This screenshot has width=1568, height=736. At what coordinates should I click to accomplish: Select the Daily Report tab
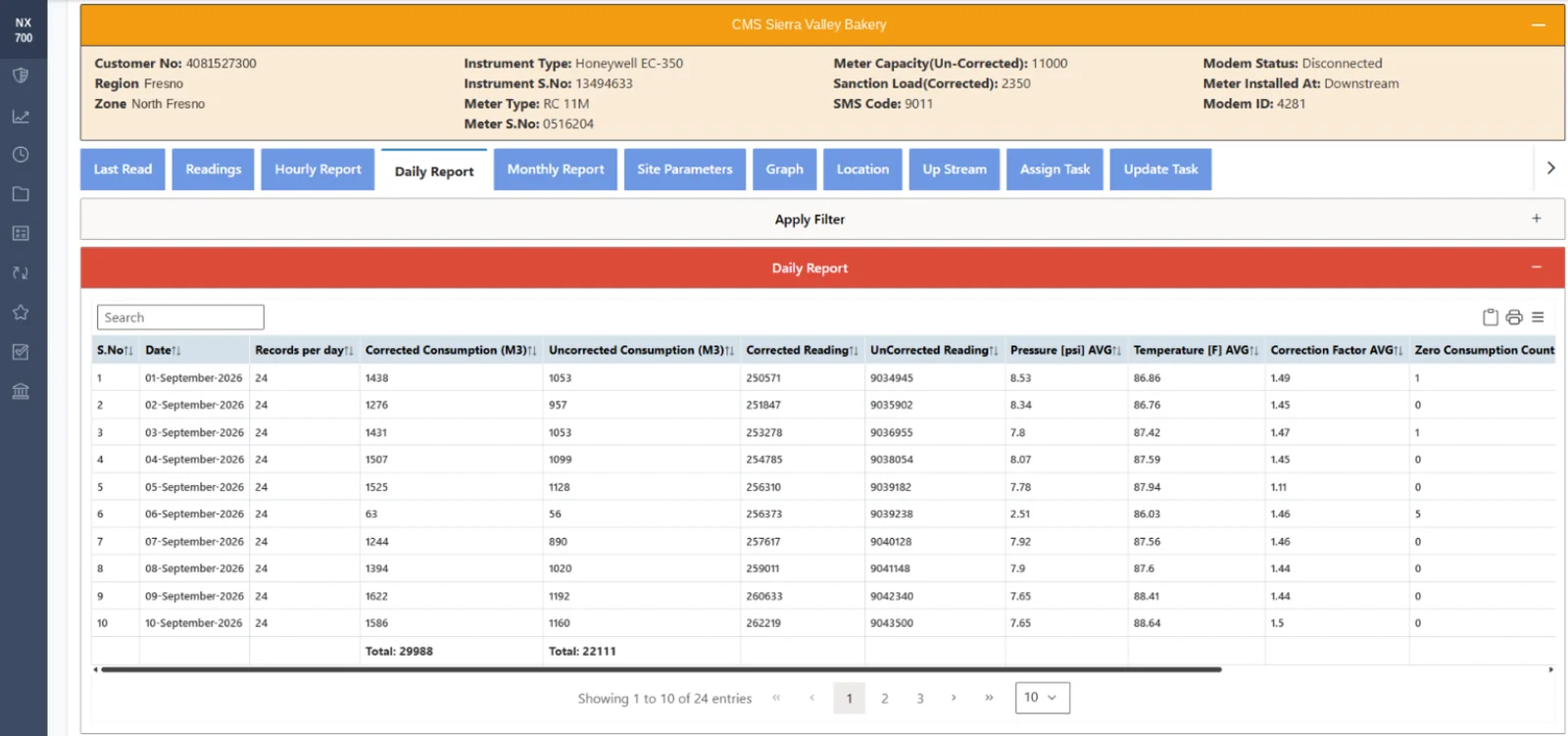[434, 171]
